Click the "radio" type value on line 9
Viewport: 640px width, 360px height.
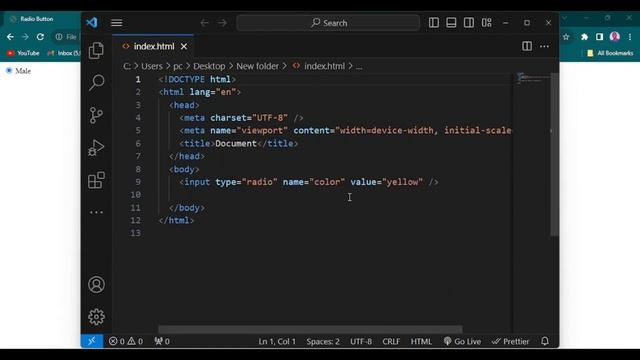(x=260, y=182)
